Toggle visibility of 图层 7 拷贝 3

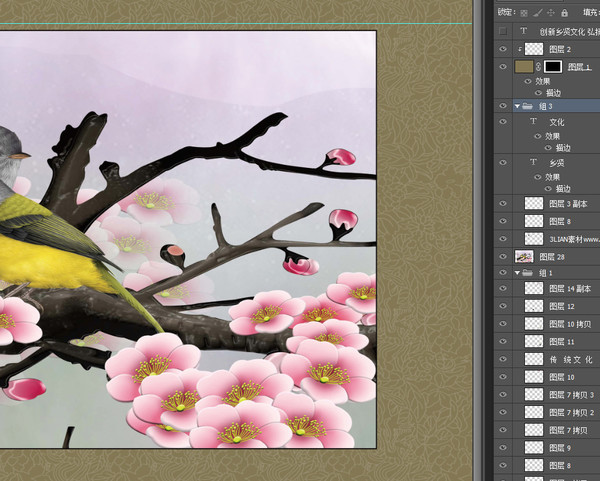coord(503,394)
